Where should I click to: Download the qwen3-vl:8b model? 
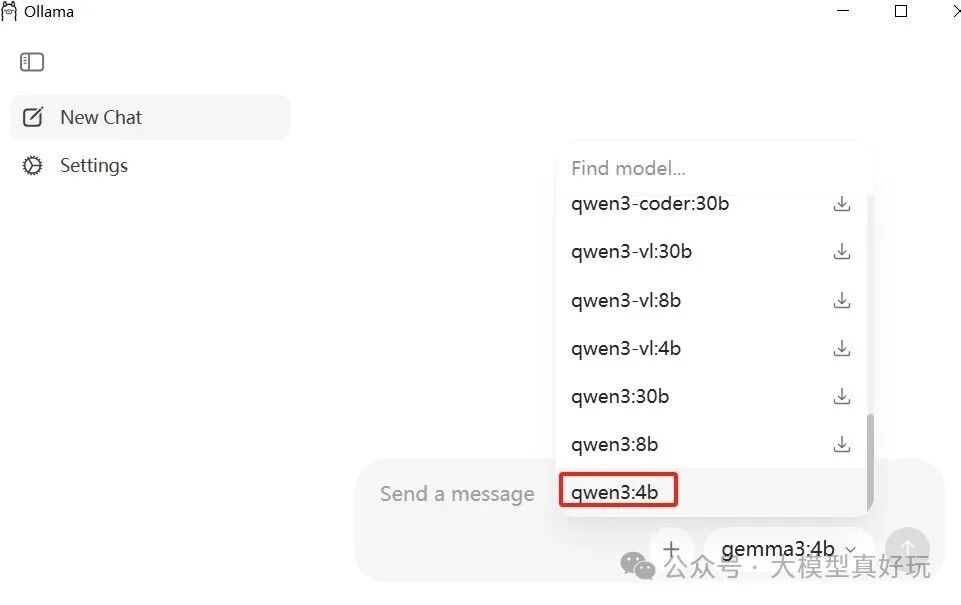pyautogui.click(x=842, y=300)
